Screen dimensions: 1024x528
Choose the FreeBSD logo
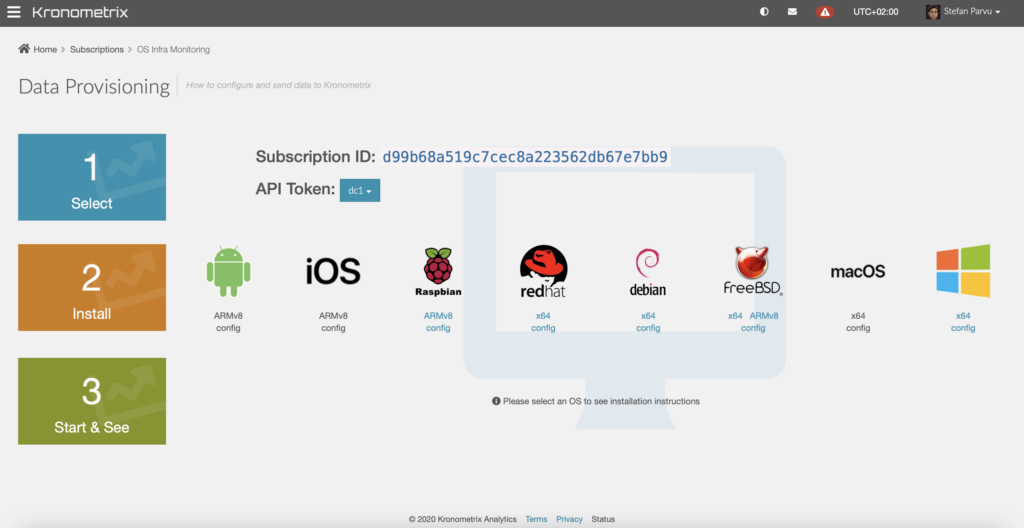point(753,271)
